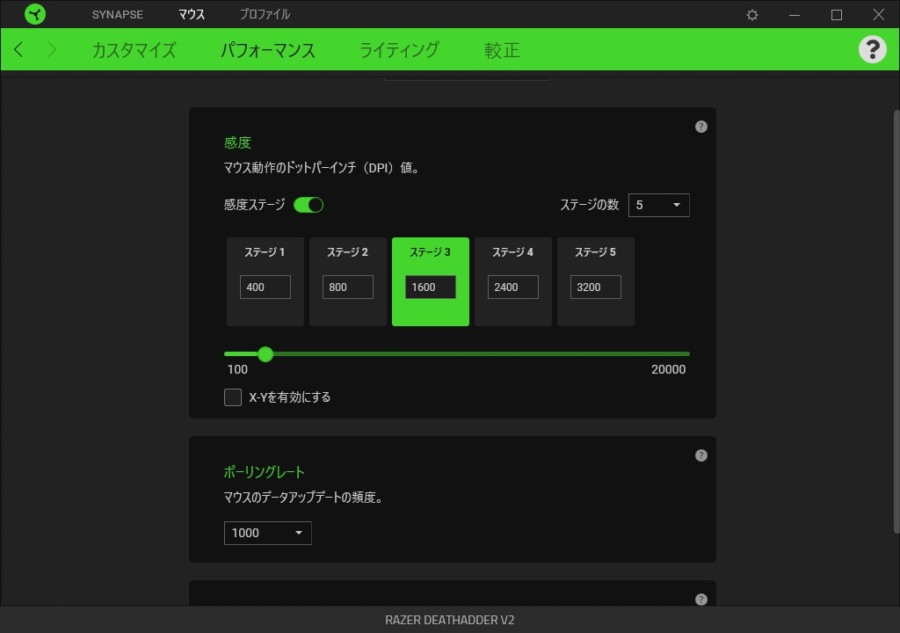
Task: Expand the ステージの数 dropdown
Action: pos(658,205)
